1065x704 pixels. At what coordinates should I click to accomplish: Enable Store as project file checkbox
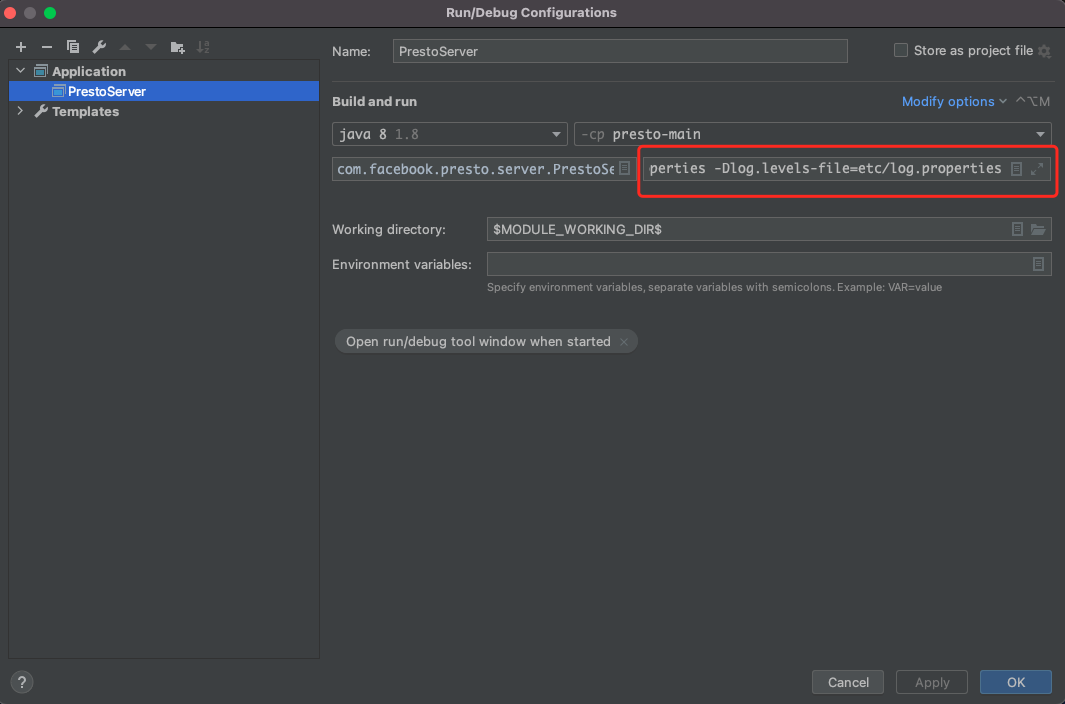tap(901, 50)
